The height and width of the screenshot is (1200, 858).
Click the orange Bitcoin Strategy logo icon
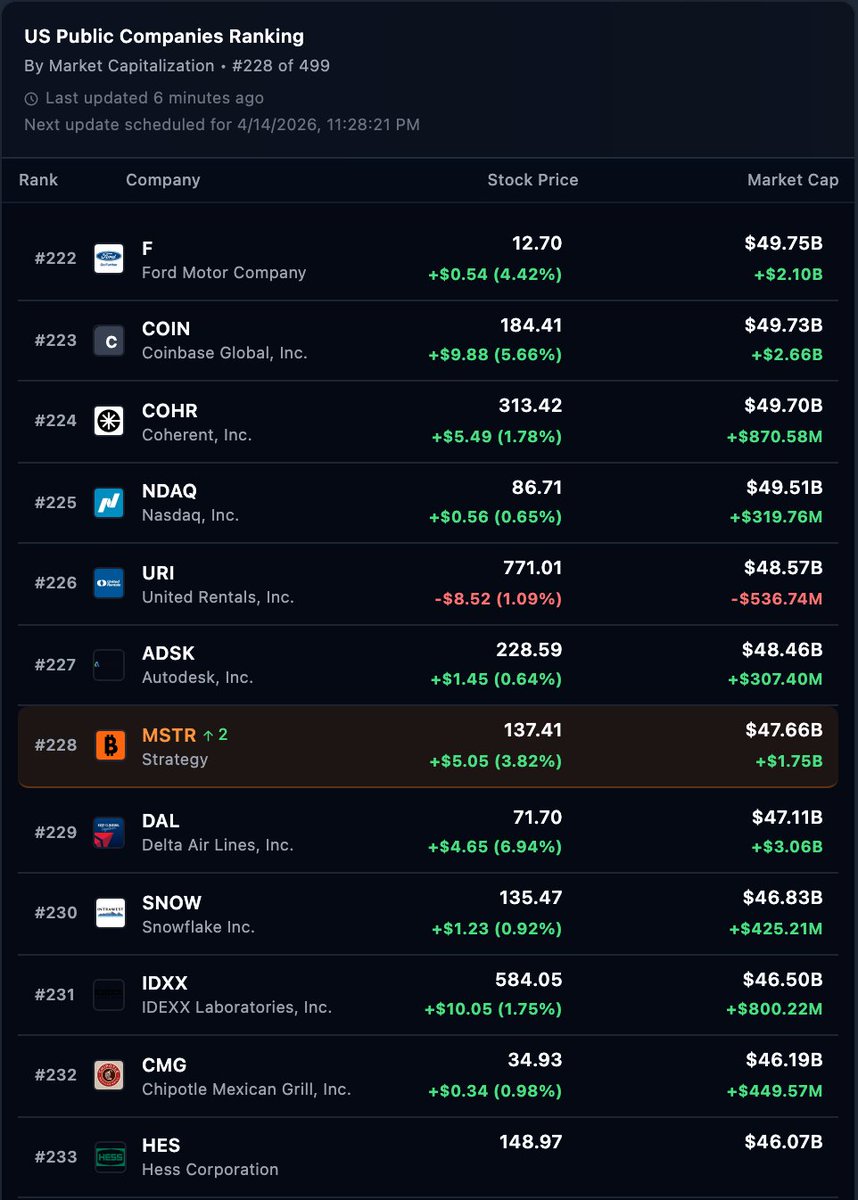pyautogui.click(x=110, y=745)
